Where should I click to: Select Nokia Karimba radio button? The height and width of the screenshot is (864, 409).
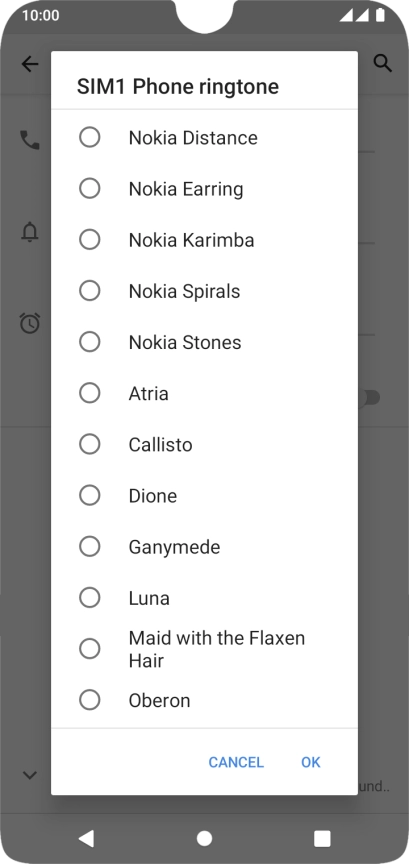tap(90, 240)
